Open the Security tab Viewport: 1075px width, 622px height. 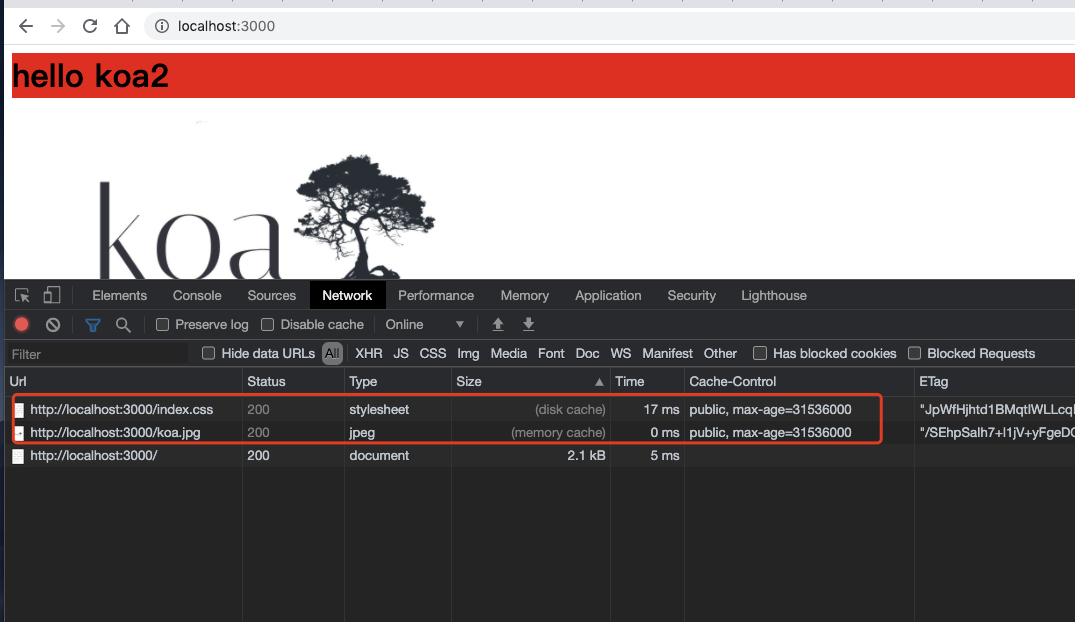point(692,296)
